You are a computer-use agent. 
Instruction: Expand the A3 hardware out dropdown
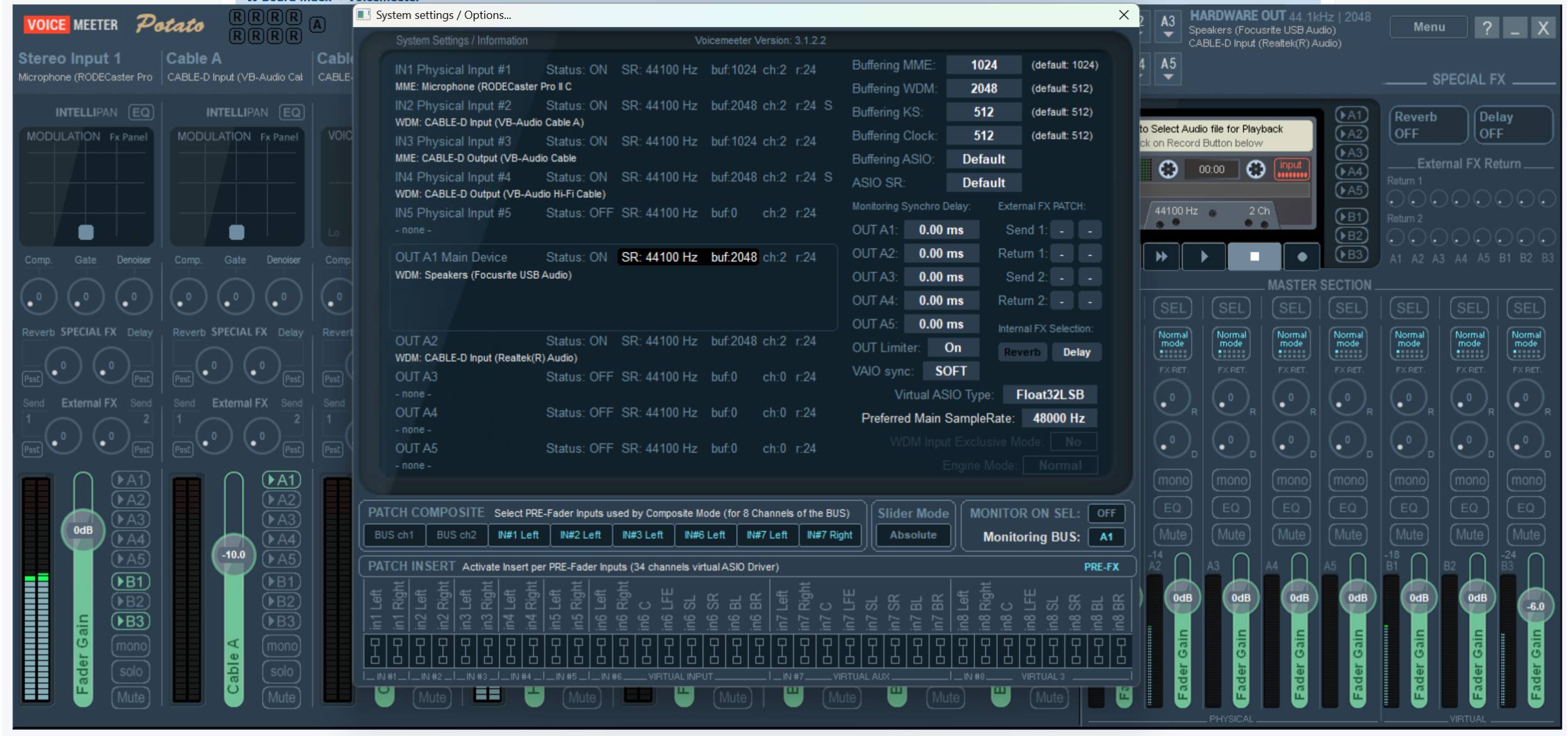[x=1168, y=27]
